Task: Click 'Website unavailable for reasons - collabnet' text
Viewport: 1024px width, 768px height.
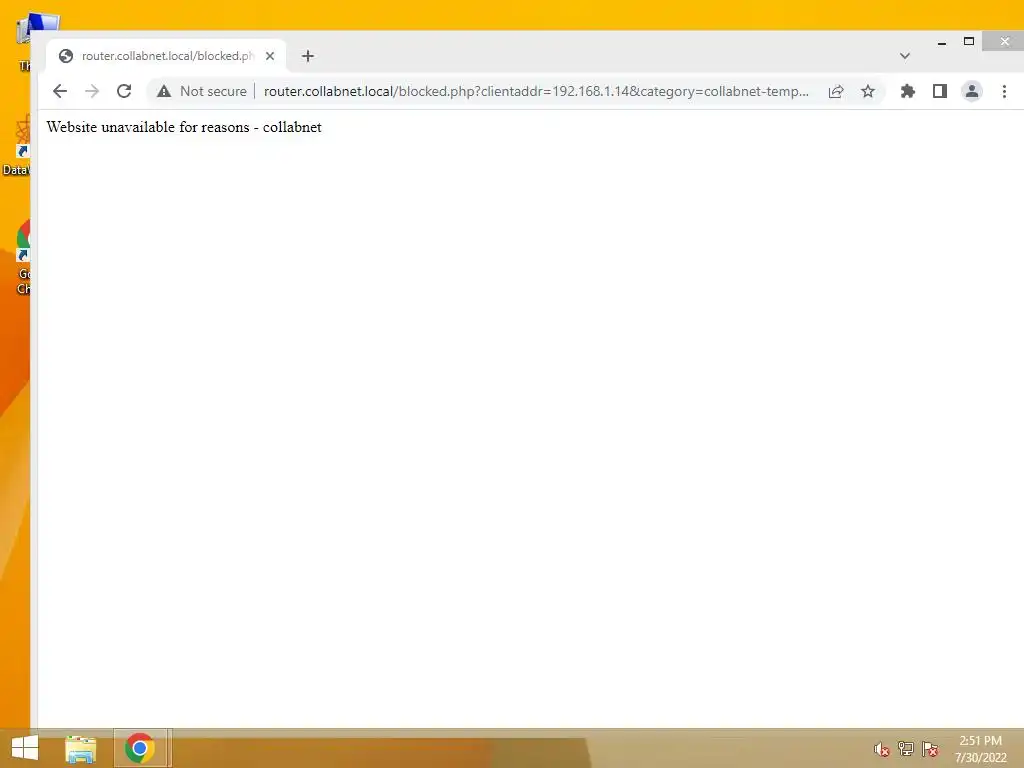Action: click(x=184, y=127)
